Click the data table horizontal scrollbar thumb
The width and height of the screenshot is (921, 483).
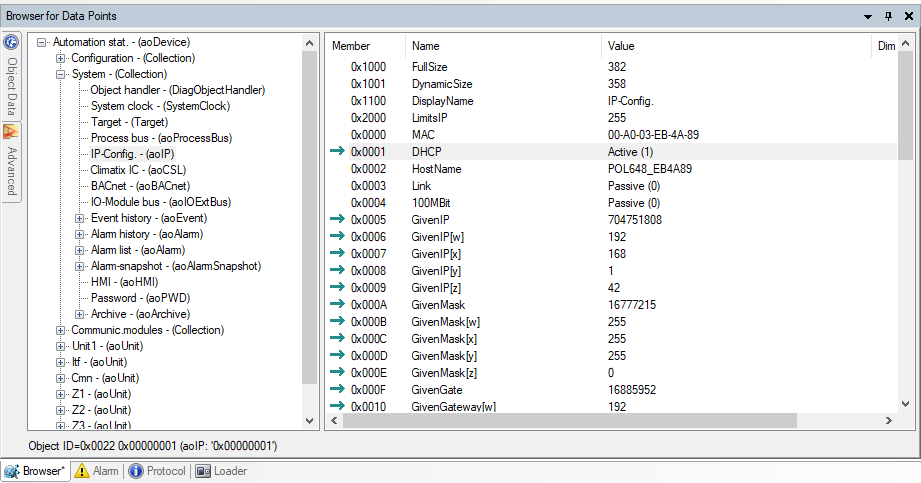coord(570,421)
